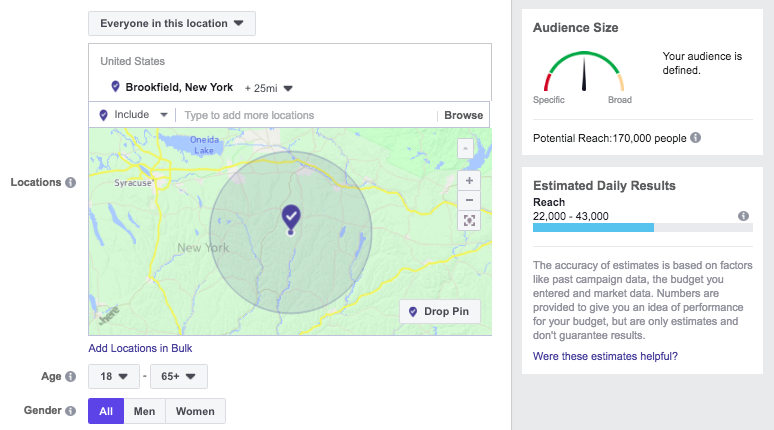Click the Gender info icon
This screenshot has width=774, height=430.
tap(71, 411)
